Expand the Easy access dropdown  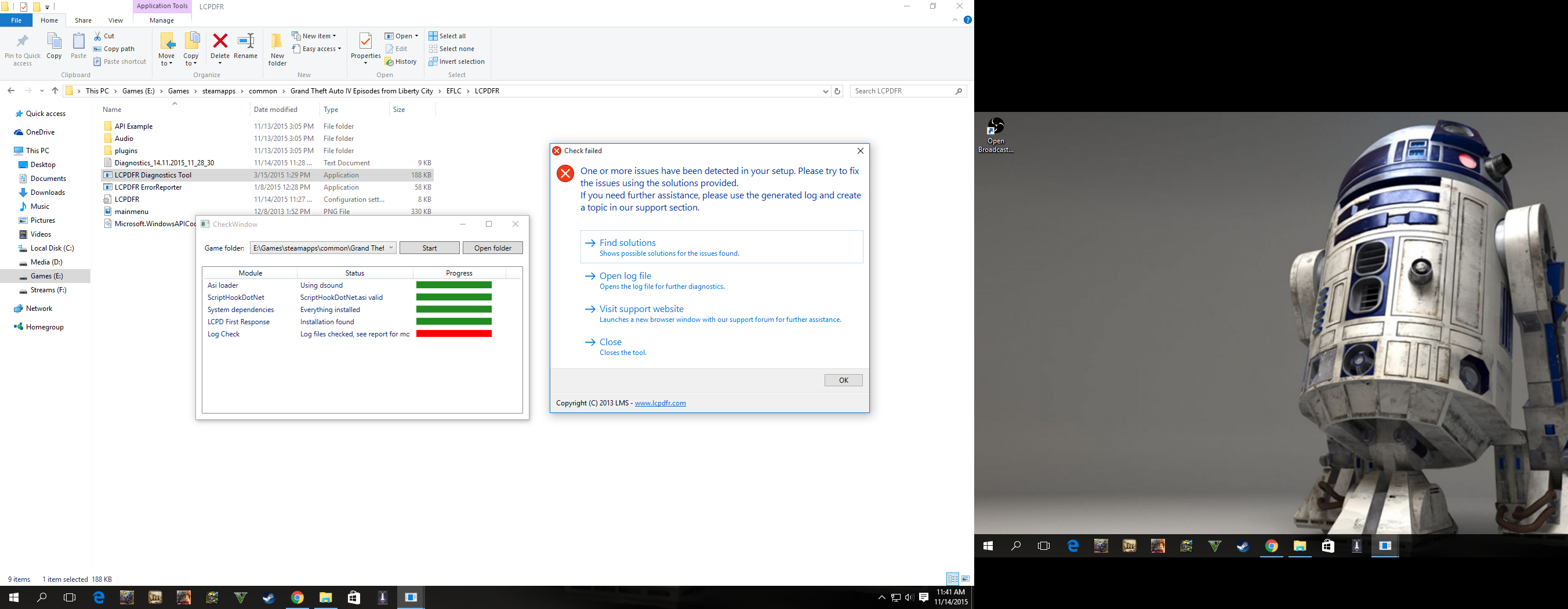[317, 49]
